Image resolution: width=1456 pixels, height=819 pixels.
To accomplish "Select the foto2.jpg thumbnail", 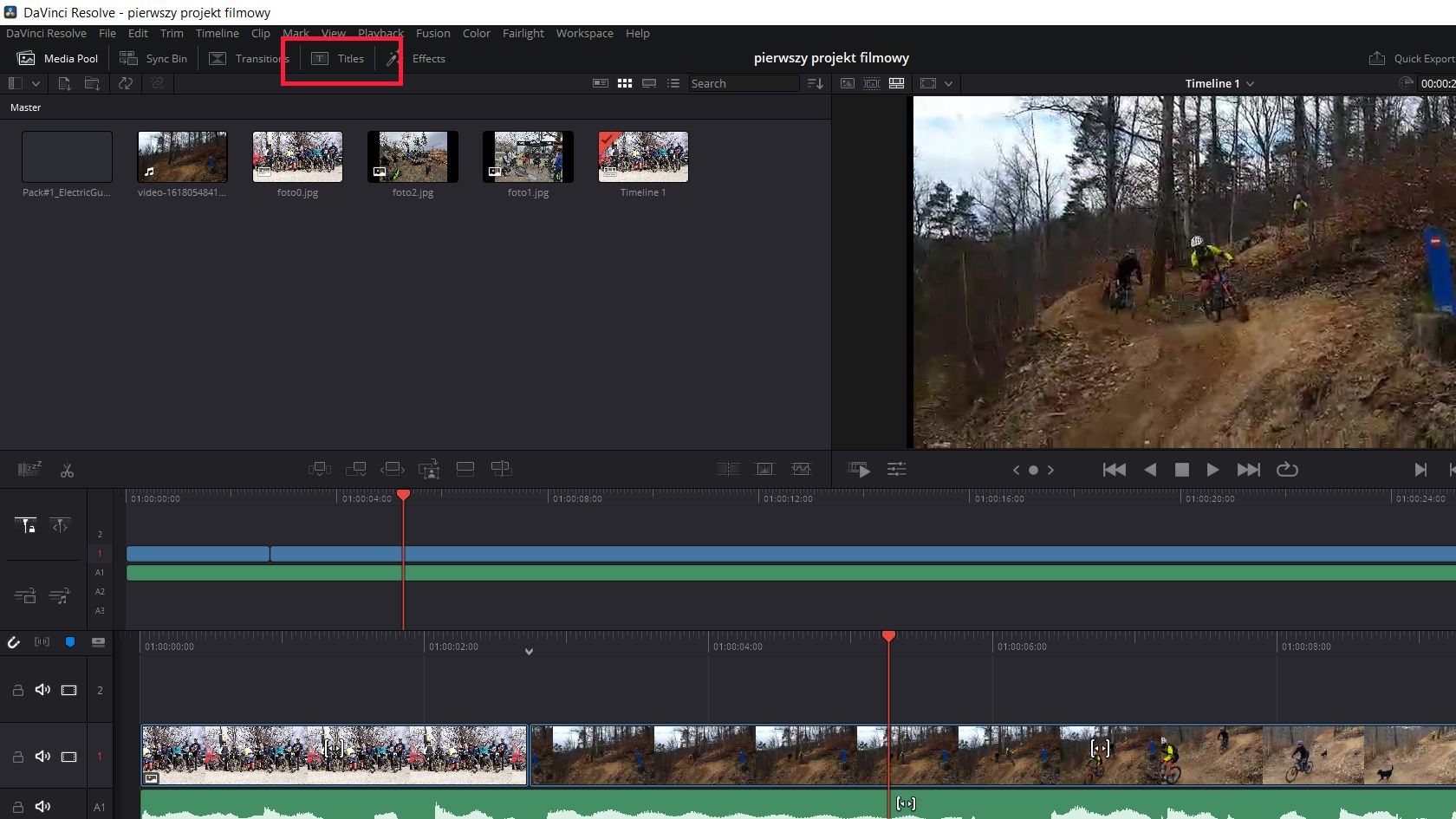I will pyautogui.click(x=413, y=157).
